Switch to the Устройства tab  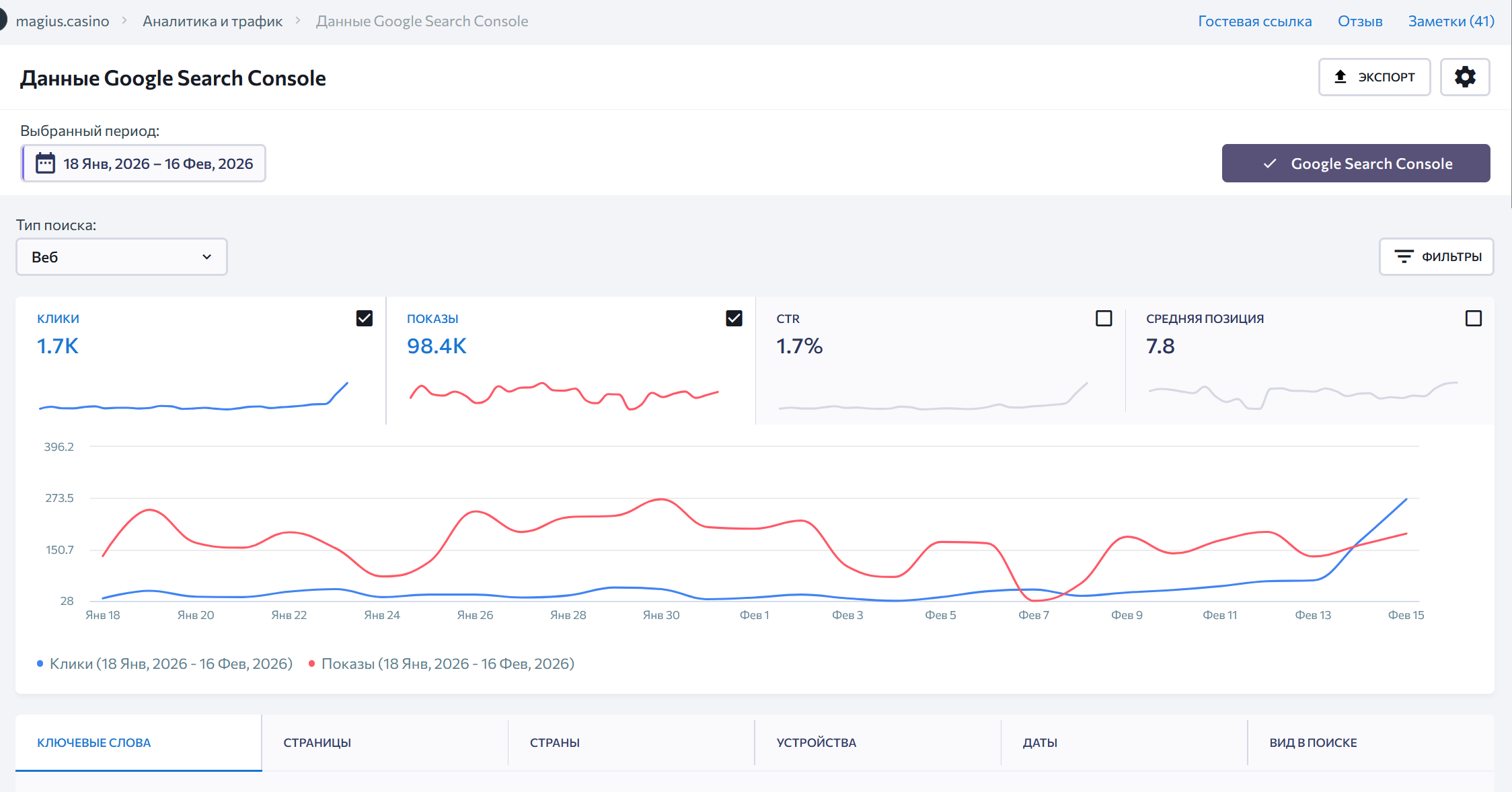(816, 742)
